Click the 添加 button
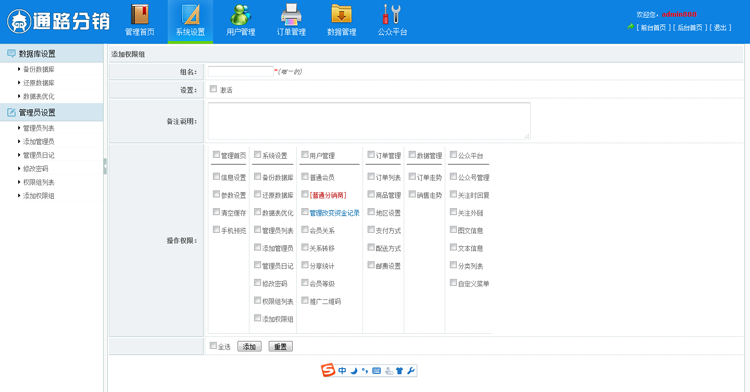Screen dimensions: 750x392 pyautogui.click(x=249, y=347)
